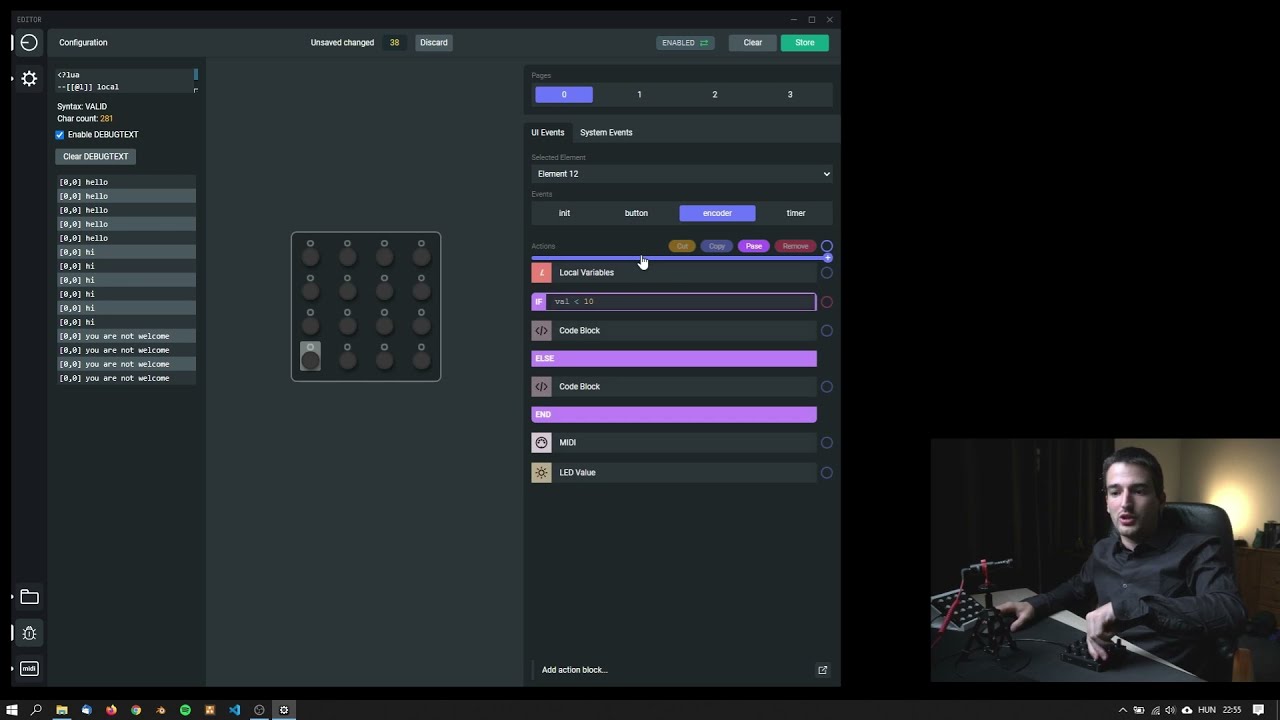The height and width of the screenshot is (720, 1280).
Task: Click the Remove action button
Action: point(795,246)
